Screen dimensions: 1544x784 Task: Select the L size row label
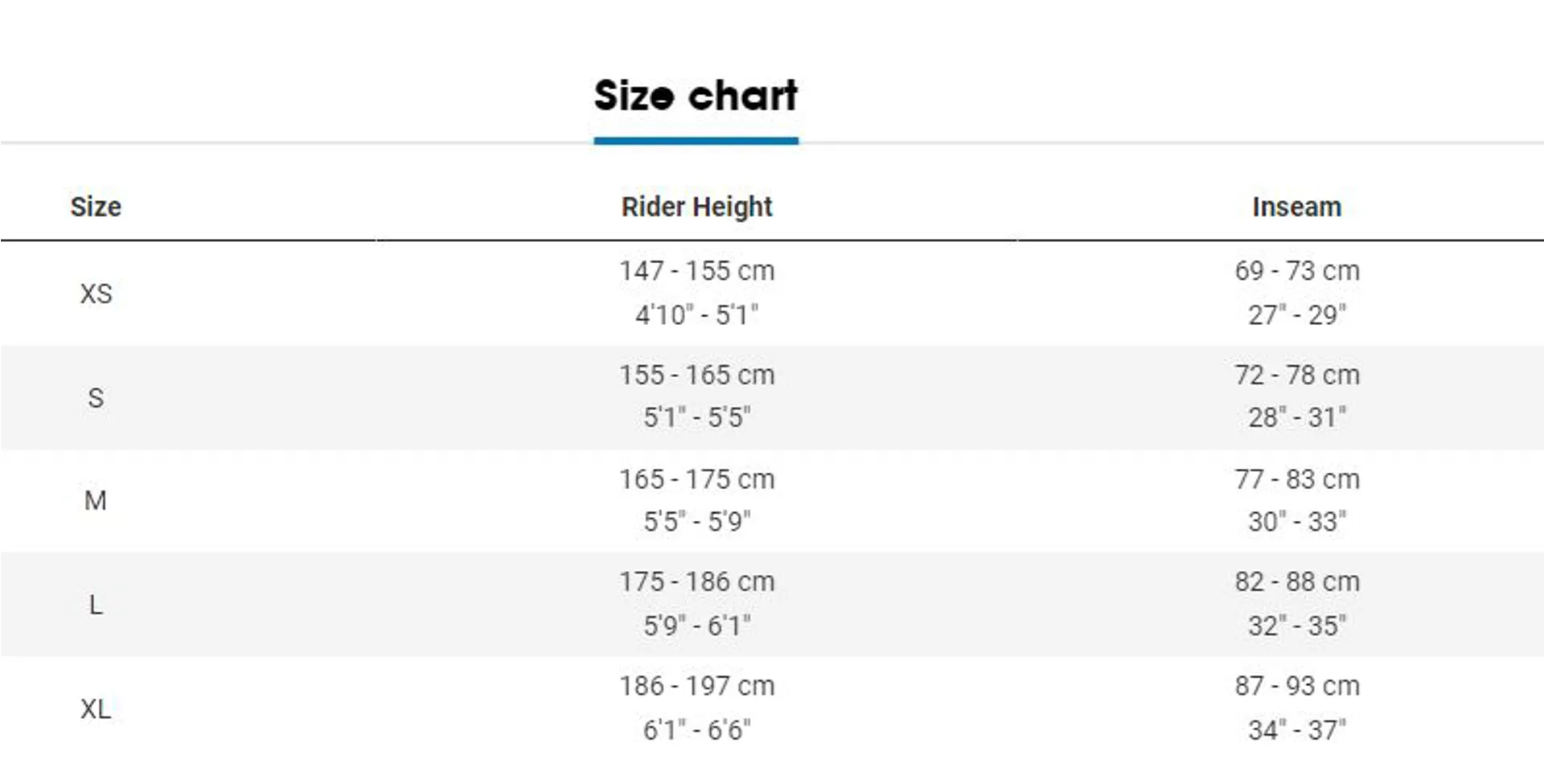click(96, 605)
